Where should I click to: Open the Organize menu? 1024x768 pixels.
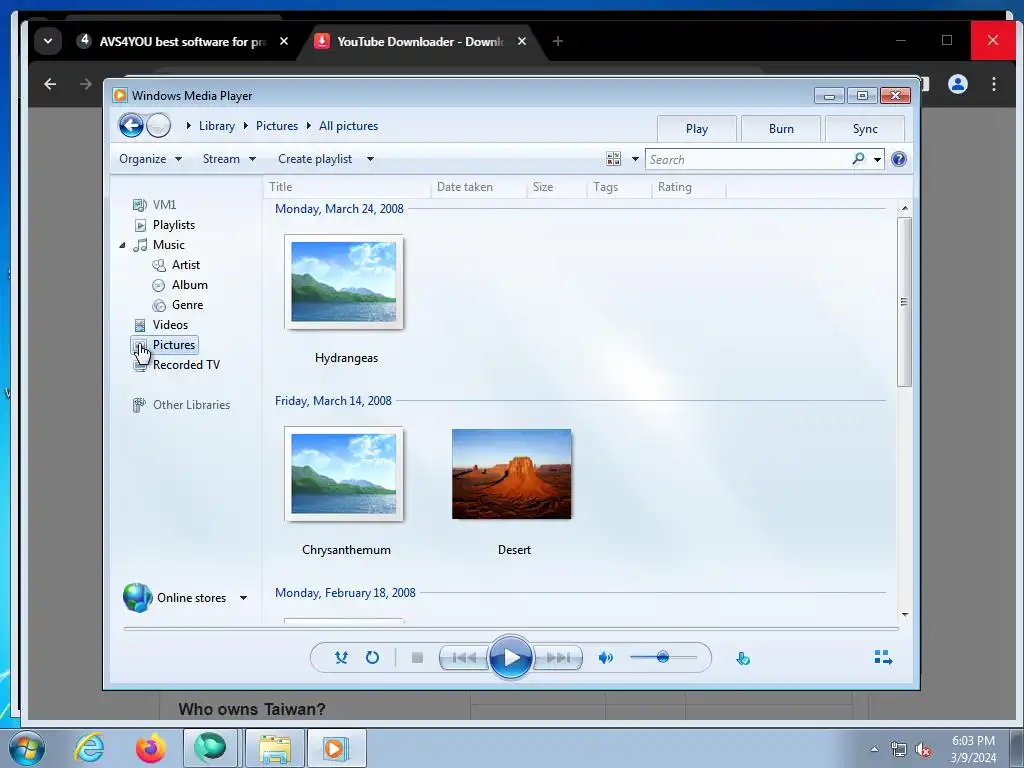coord(150,159)
